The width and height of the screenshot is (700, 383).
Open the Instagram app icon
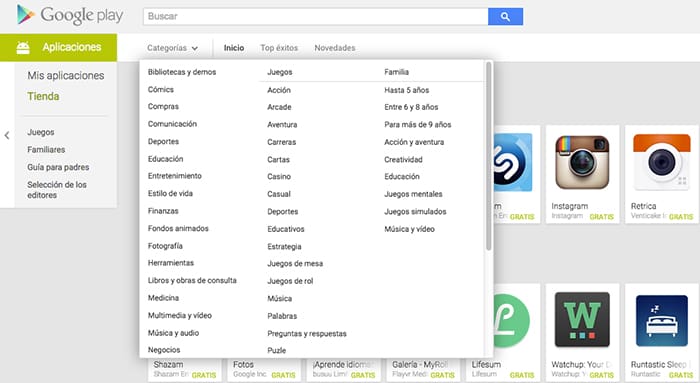[582, 162]
